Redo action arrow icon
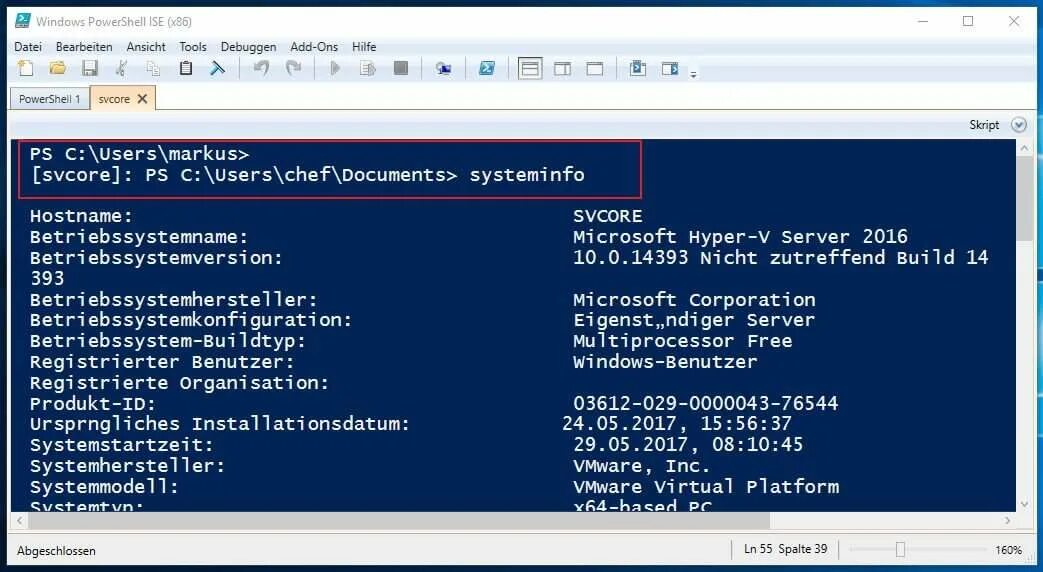 293,69
